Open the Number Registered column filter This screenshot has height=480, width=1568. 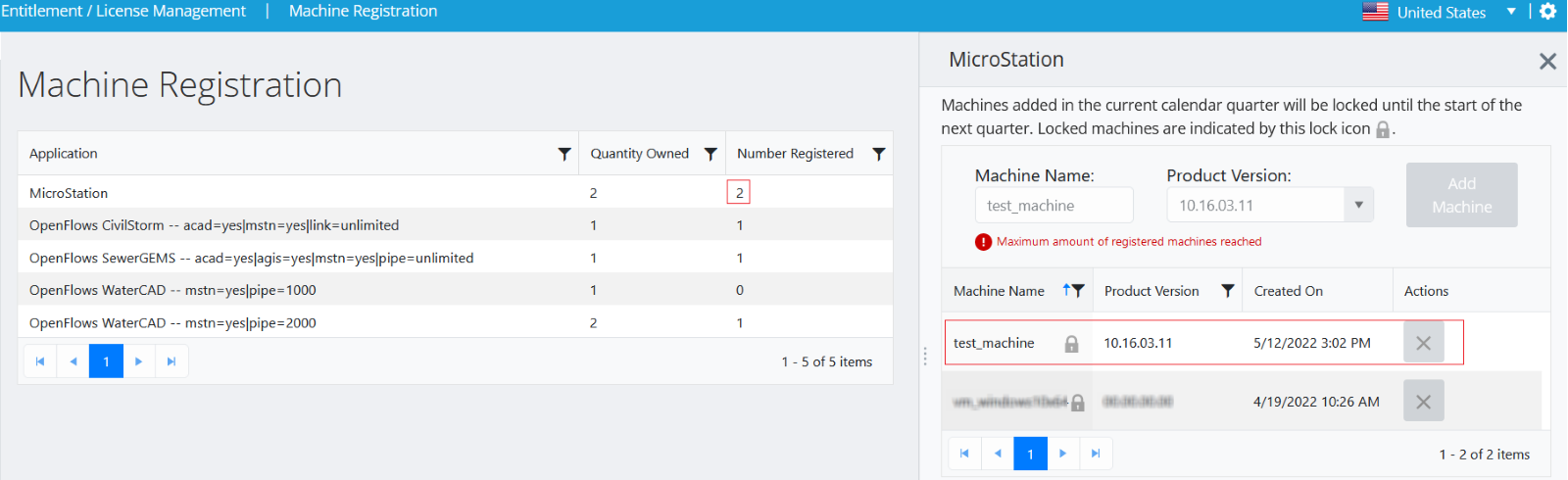(x=878, y=154)
